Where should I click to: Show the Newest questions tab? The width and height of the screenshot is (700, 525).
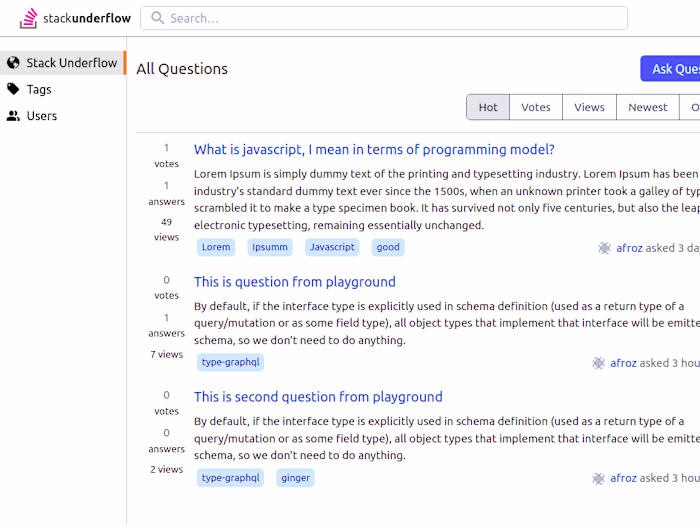point(648,107)
